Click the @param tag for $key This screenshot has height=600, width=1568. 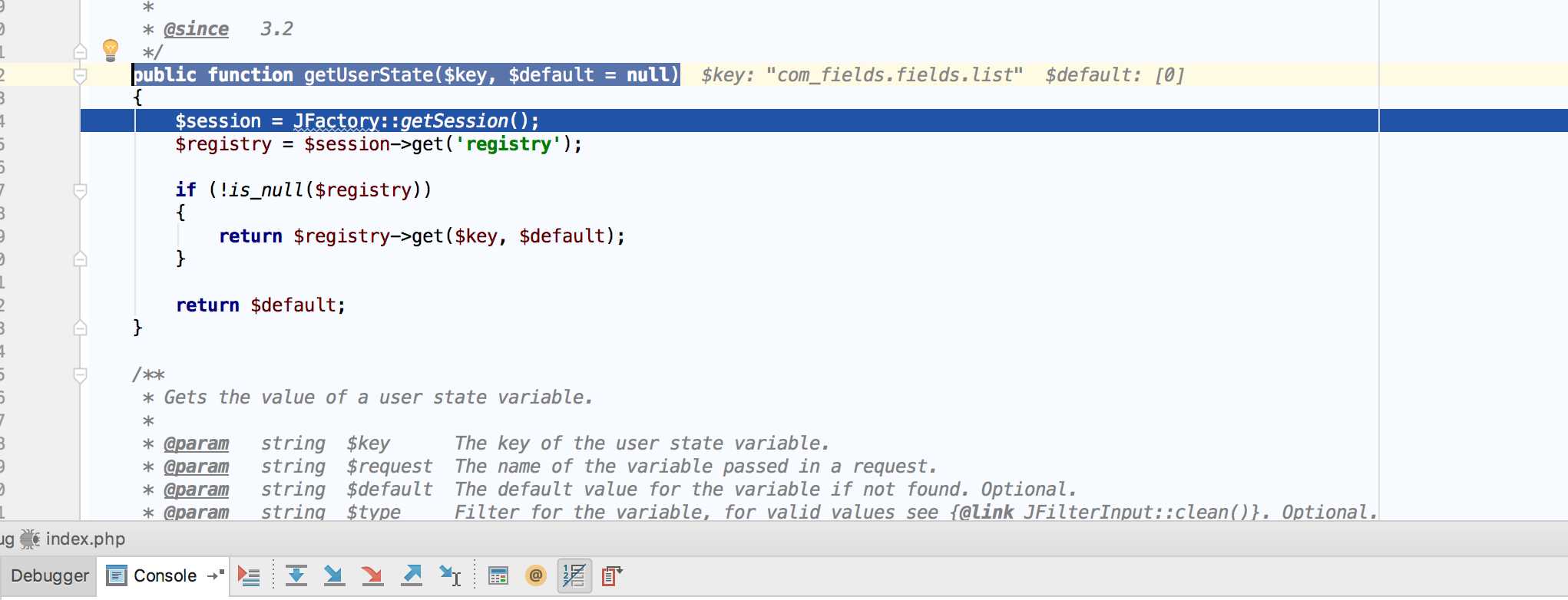pos(196,443)
